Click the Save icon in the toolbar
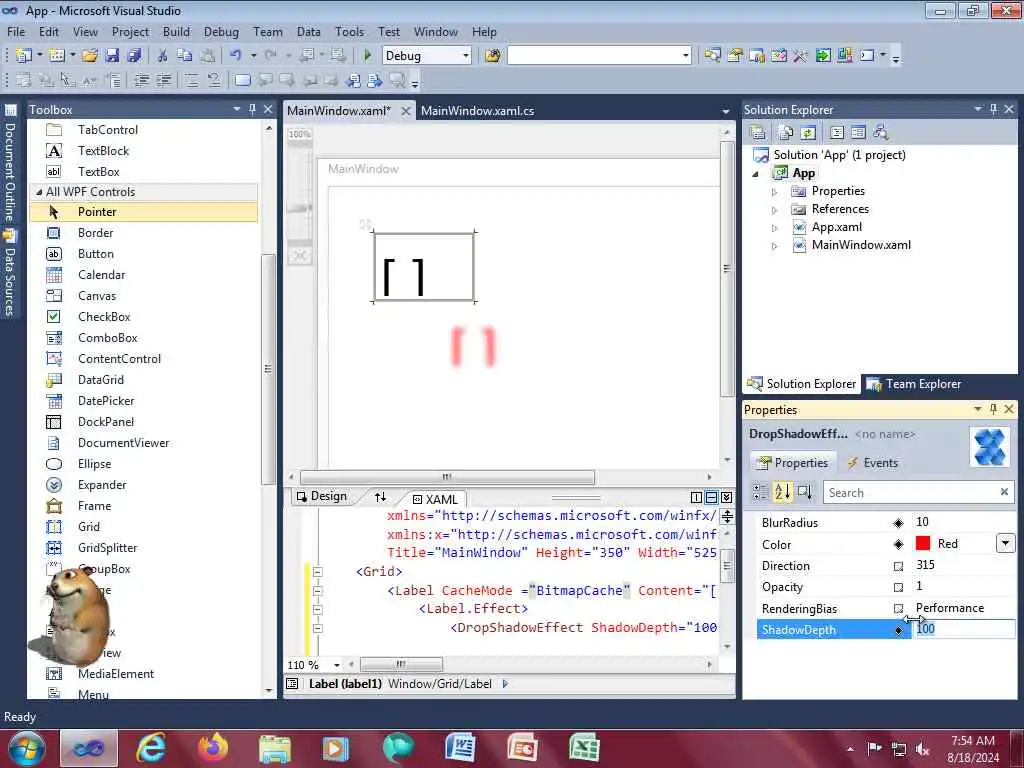This screenshot has height=768, width=1024. click(x=112, y=56)
